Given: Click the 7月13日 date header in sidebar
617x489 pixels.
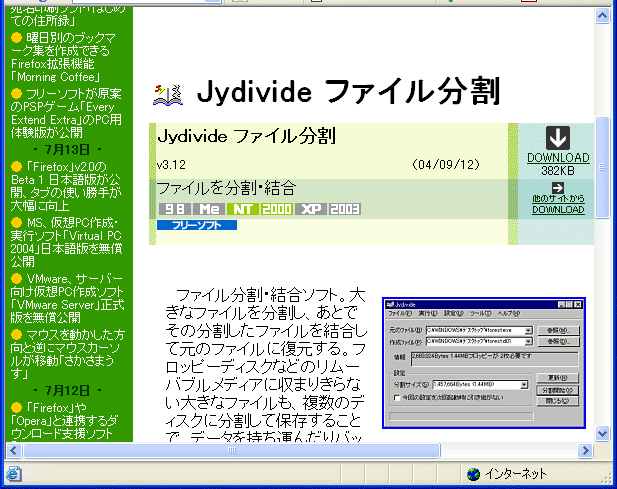Looking at the screenshot, I should point(67,149).
